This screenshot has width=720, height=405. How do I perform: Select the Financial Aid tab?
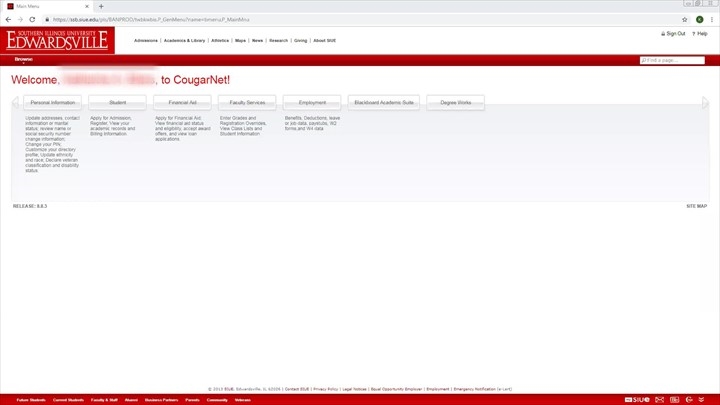click(x=182, y=102)
